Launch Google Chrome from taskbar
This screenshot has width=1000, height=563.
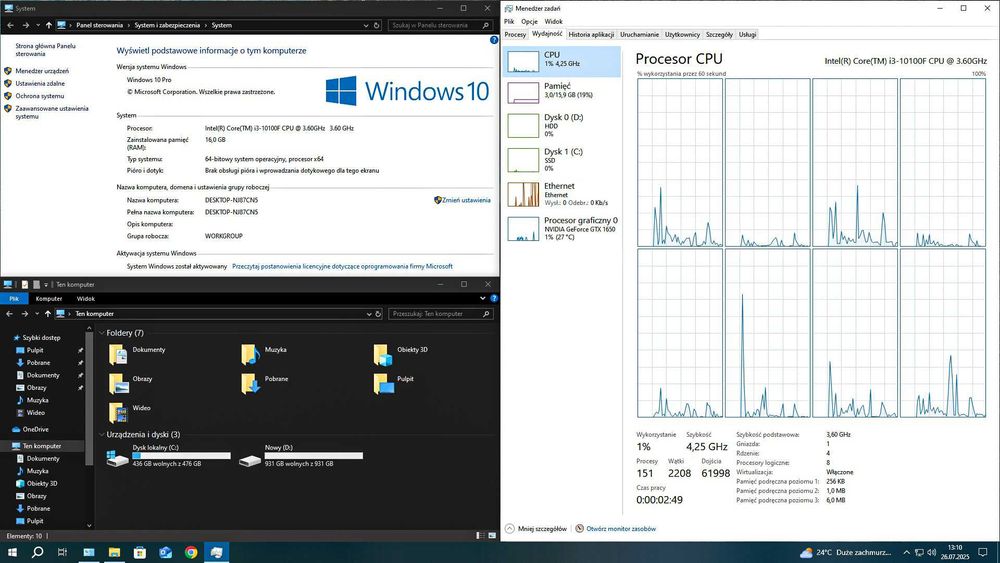coord(191,552)
